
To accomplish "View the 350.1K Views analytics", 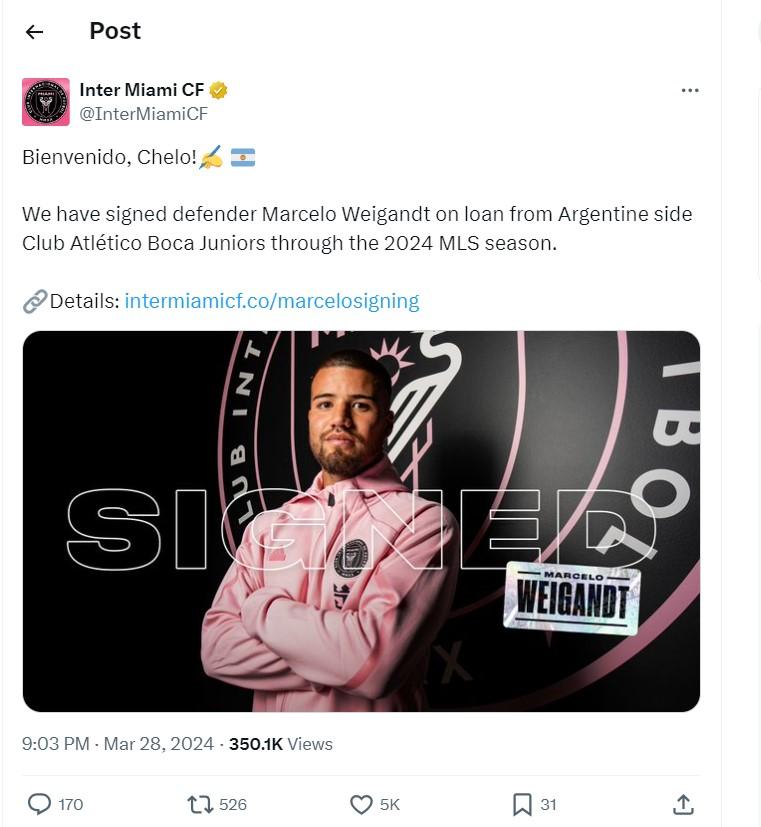I will point(281,744).
